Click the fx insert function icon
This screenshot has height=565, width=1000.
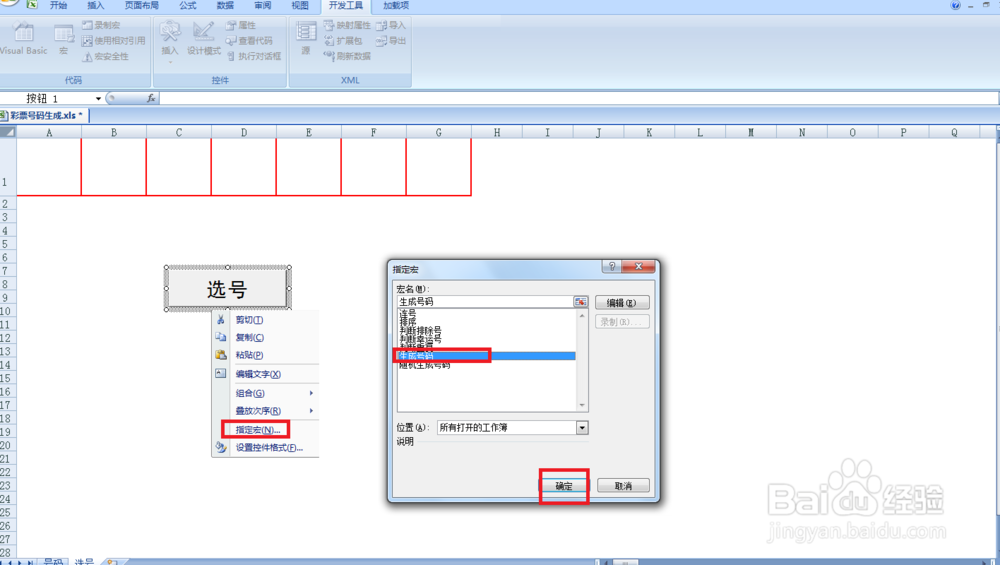tap(151, 98)
